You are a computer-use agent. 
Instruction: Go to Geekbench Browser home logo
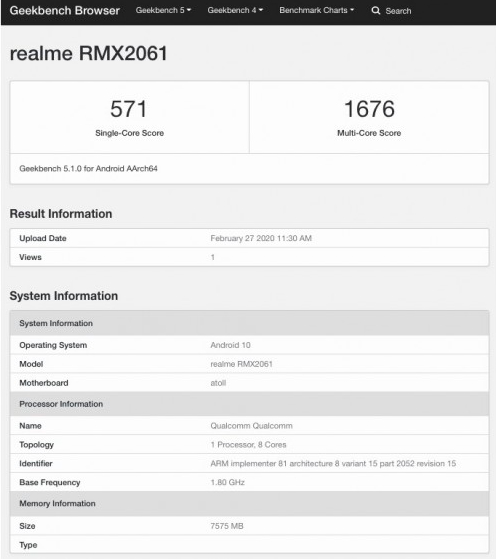coord(65,11)
